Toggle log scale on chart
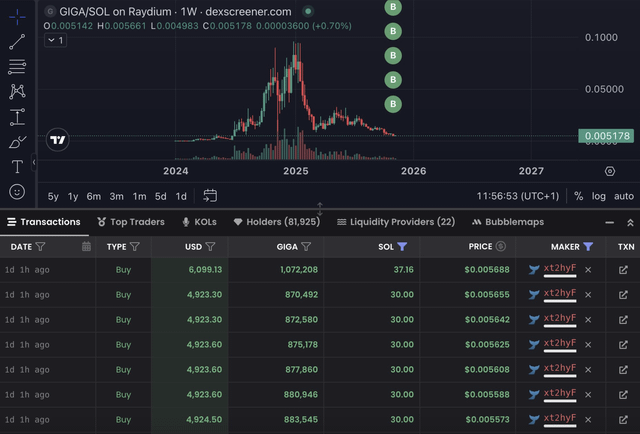640x434 pixels. pyautogui.click(x=599, y=196)
